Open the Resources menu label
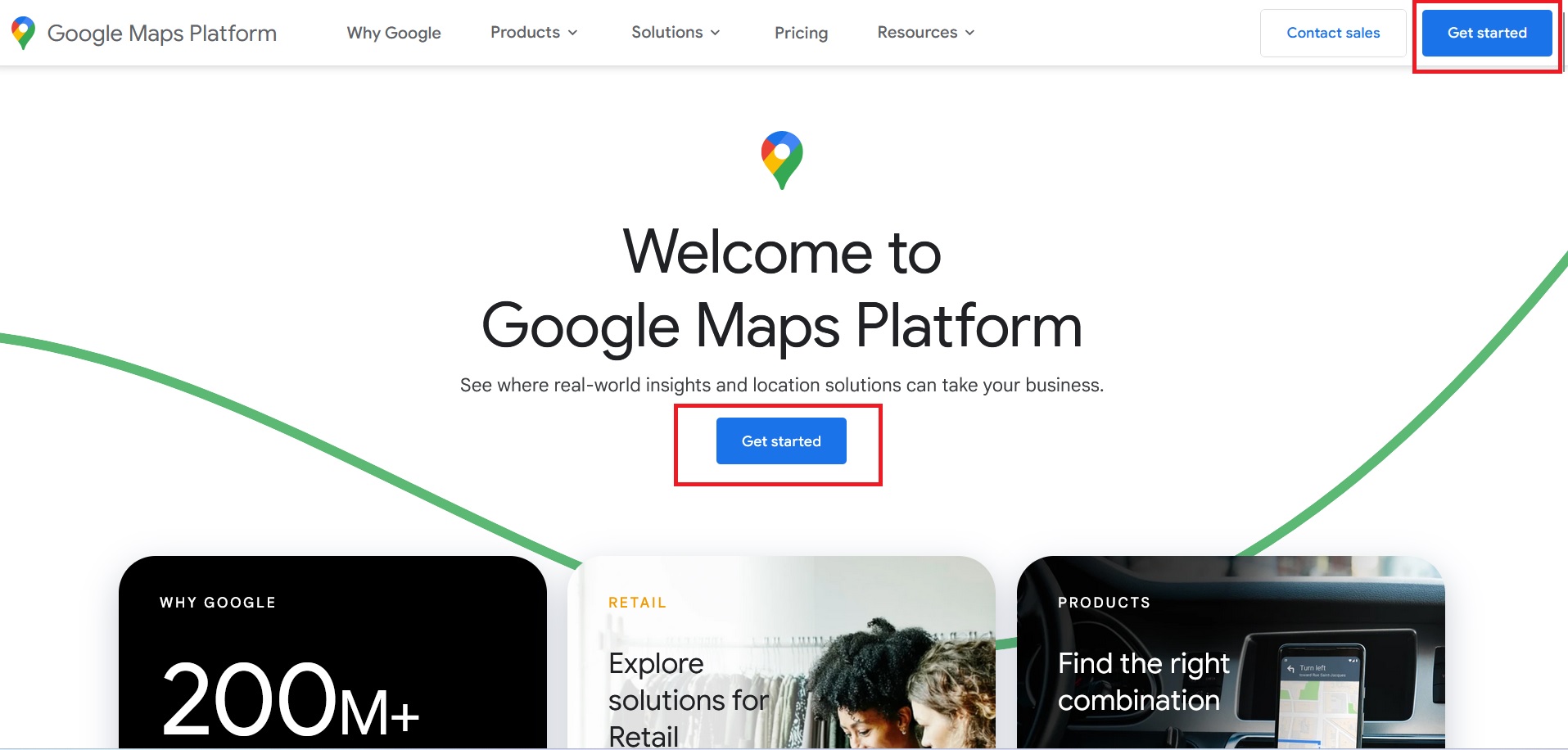The image size is (1568, 750). pos(917,32)
